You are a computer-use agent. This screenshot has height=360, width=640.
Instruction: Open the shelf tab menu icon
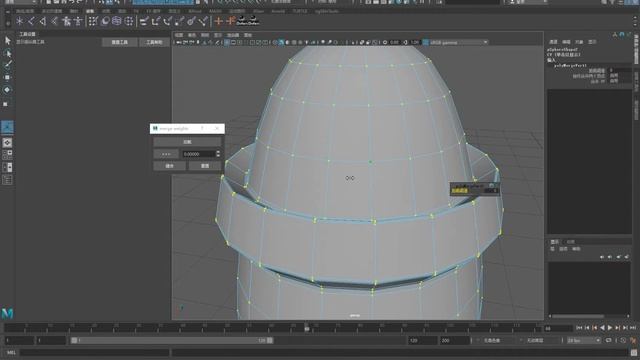[8, 11]
